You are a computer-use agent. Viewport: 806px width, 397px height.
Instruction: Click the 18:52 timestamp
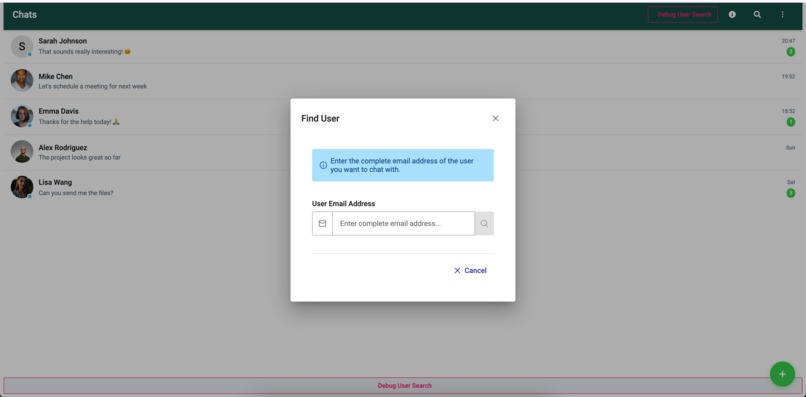pos(788,111)
